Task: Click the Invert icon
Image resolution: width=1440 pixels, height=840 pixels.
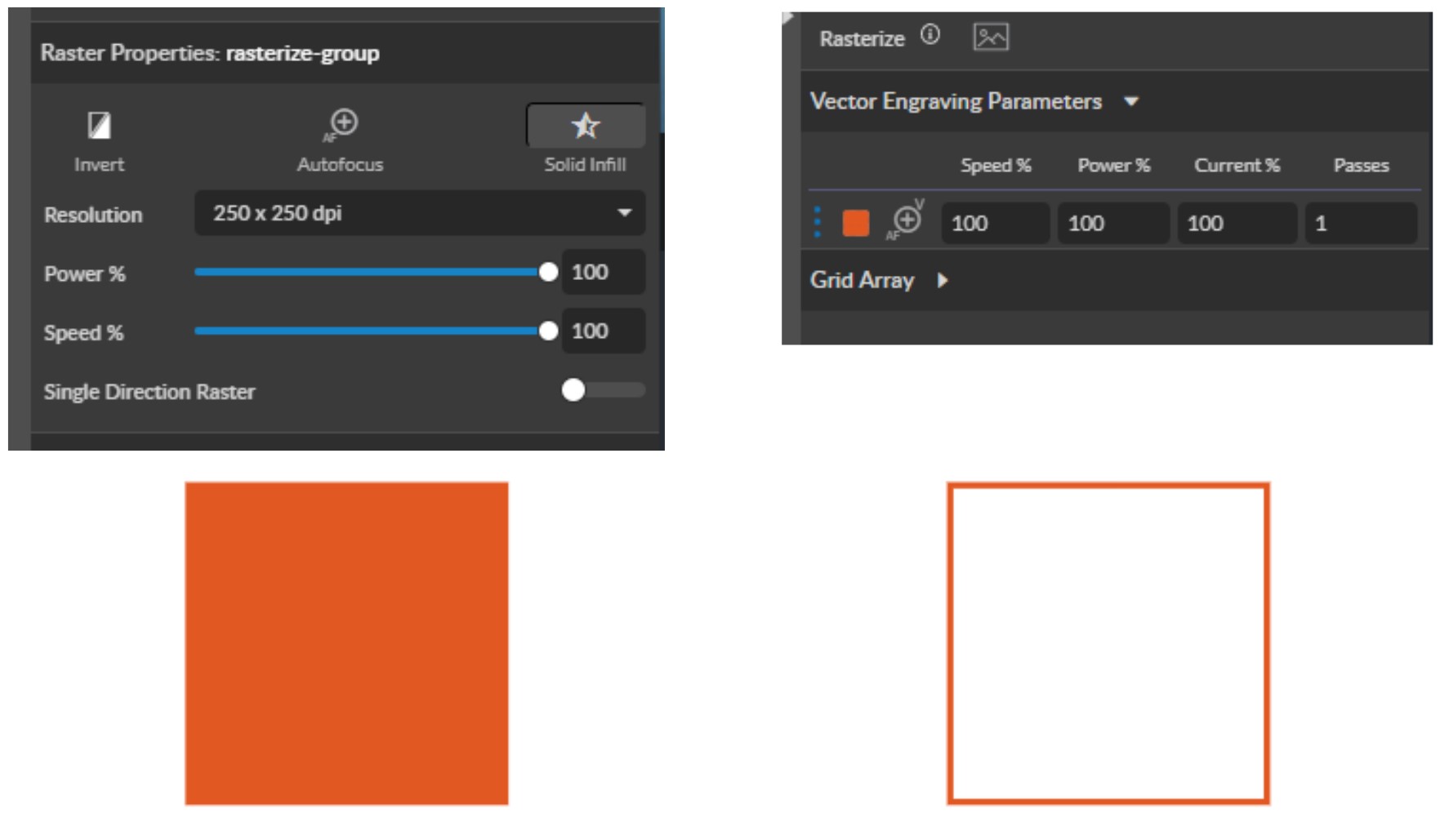Action: point(99,126)
